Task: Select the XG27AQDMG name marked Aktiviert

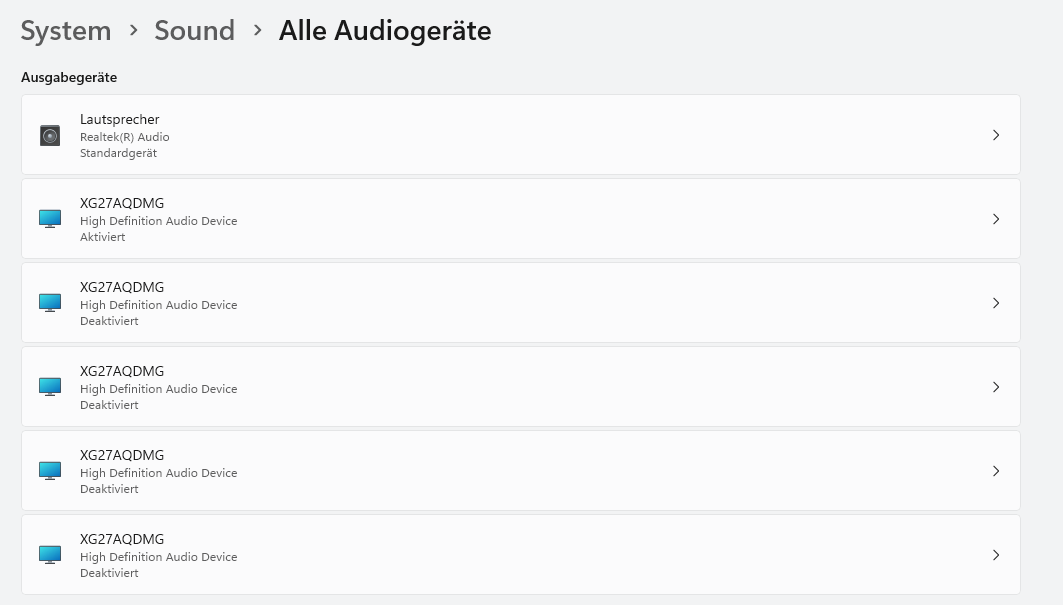Action: (x=122, y=204)
